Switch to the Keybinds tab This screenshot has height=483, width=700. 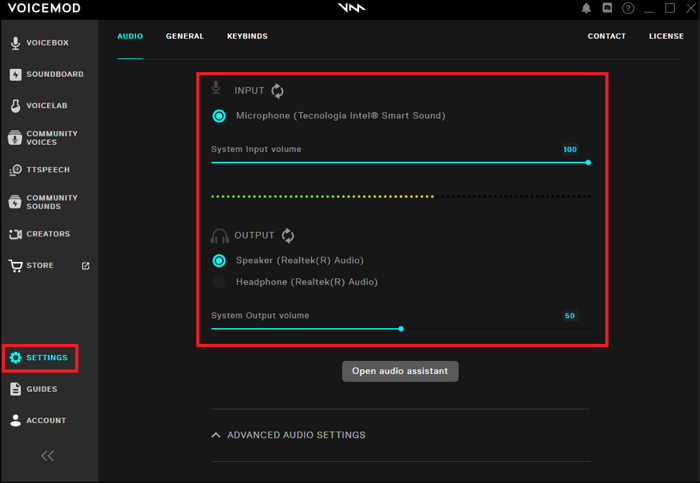coord(247,36)
